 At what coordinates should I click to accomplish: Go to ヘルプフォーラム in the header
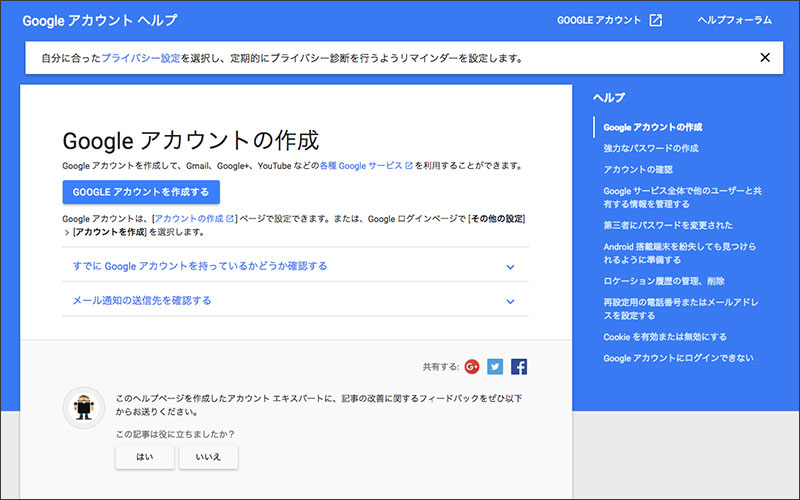pos(735,20)
